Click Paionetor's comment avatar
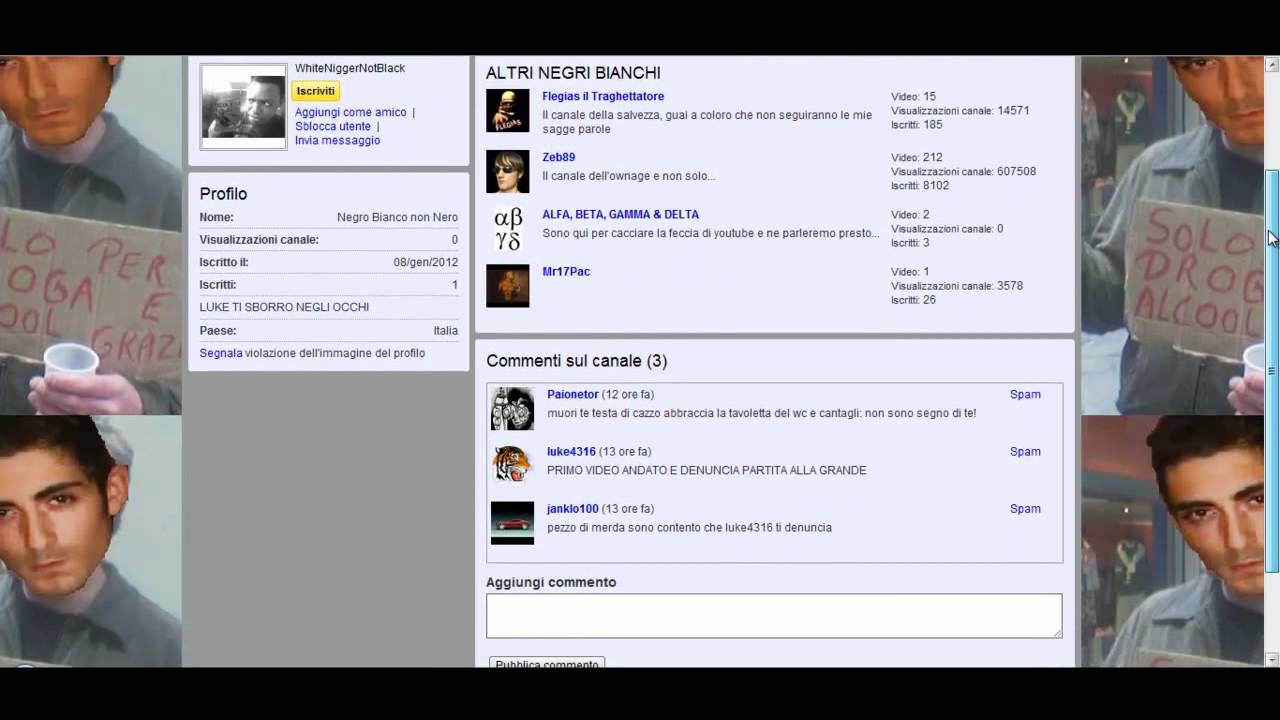The image size is (1280, 720). click(x=512, y=409)
